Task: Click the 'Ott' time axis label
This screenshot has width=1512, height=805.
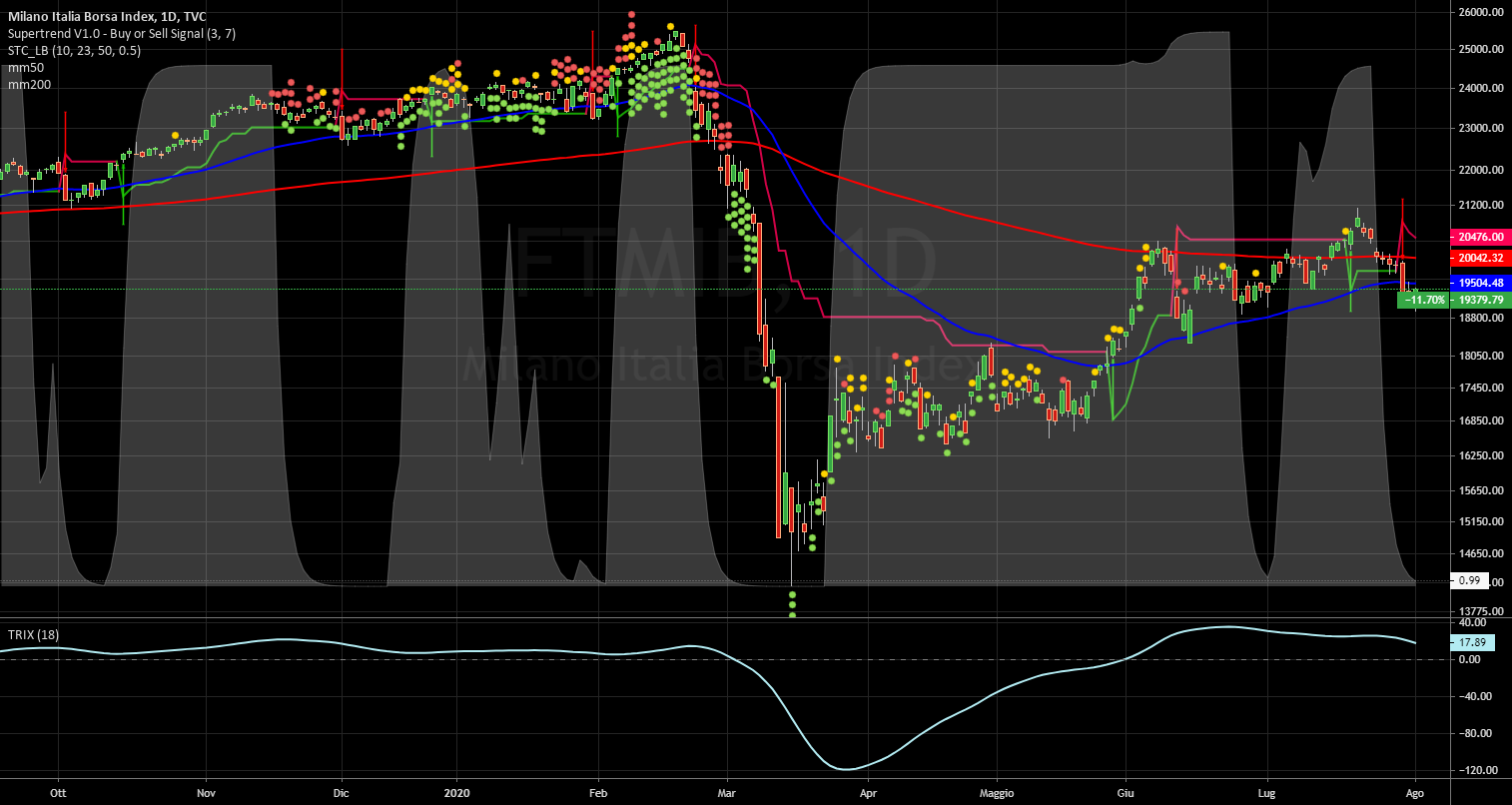Action: 58,791
